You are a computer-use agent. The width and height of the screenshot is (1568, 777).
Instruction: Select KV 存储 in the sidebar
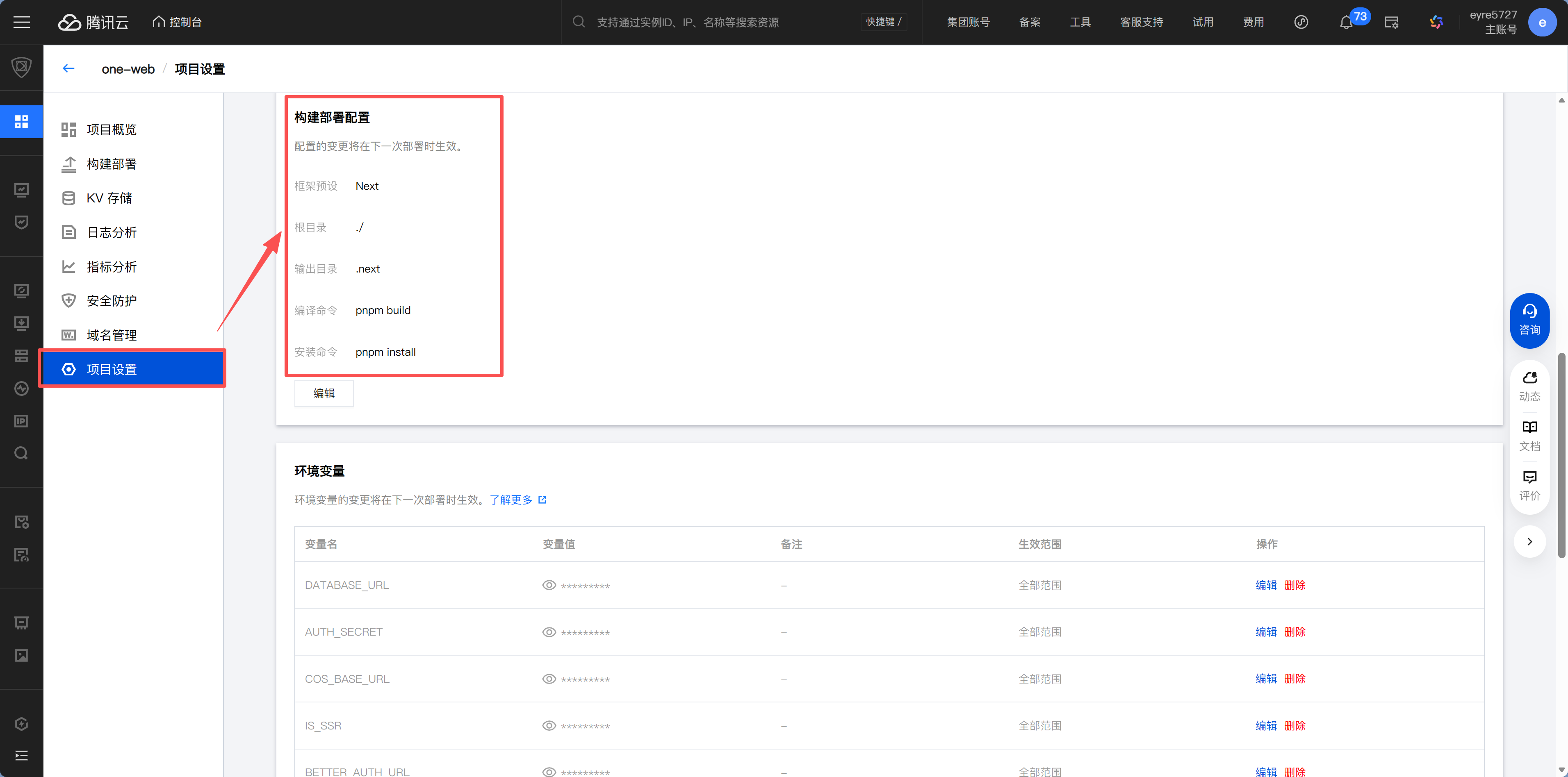pyautogui.click(x=109, y=198)
